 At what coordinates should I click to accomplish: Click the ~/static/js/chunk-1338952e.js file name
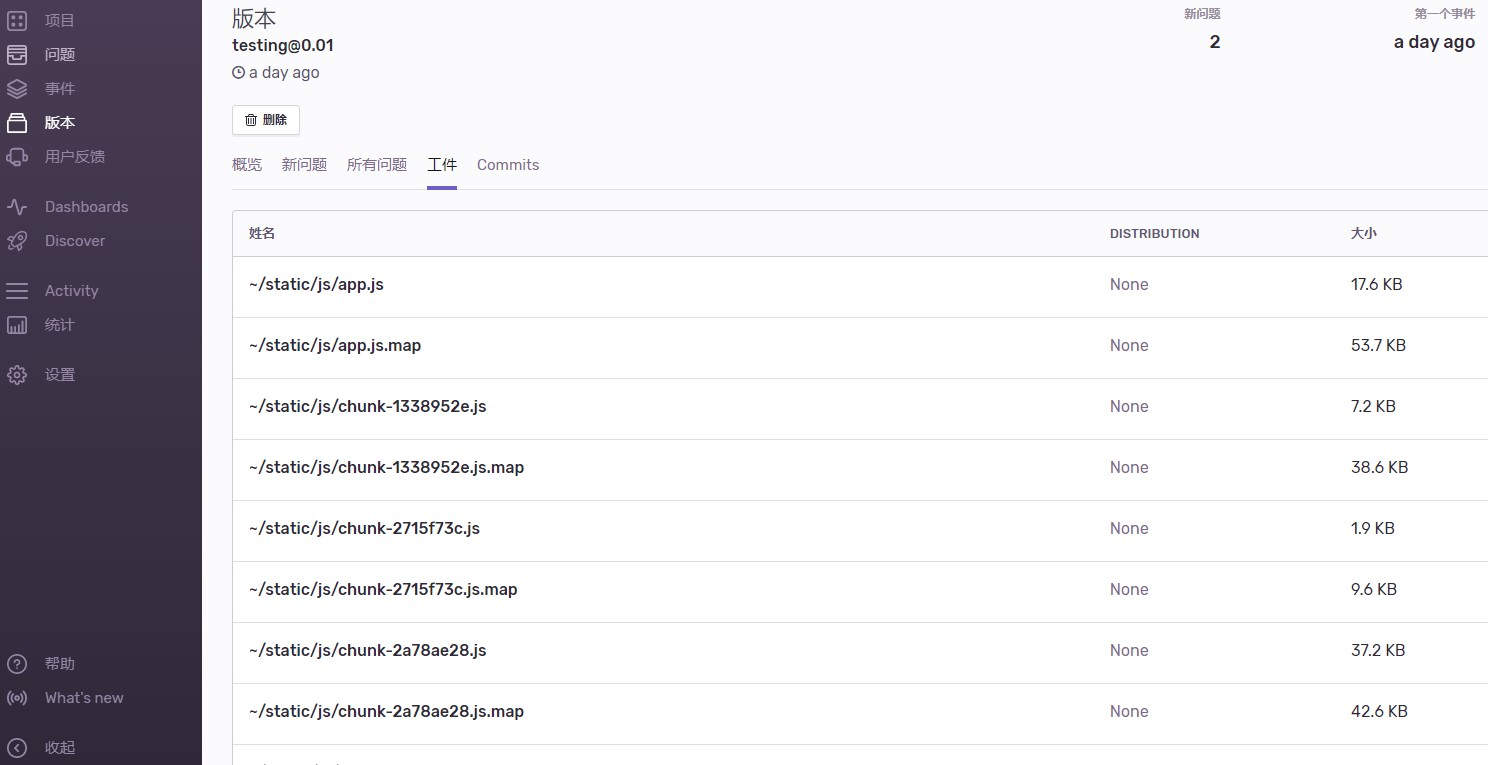[x=368, y=406]
